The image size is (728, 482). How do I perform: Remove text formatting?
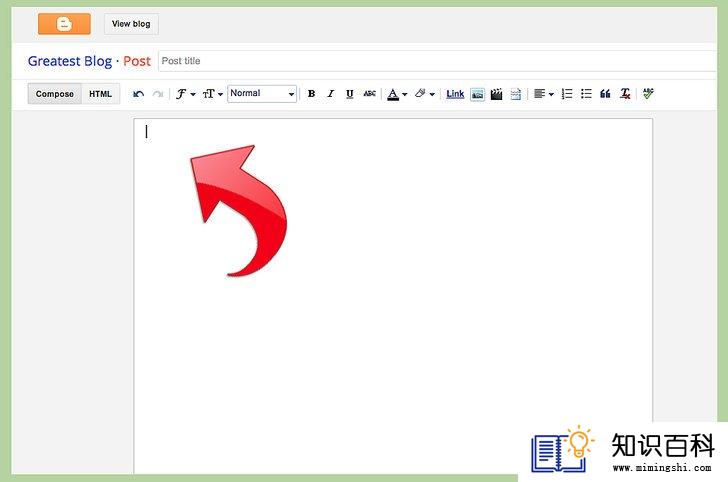[x=625, y=94]
